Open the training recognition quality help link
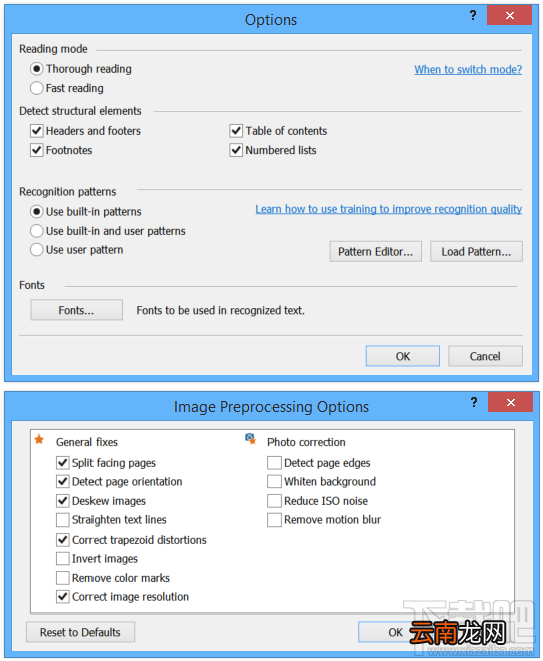The width and height of the screenshot is (543, 661). [389, 209]
